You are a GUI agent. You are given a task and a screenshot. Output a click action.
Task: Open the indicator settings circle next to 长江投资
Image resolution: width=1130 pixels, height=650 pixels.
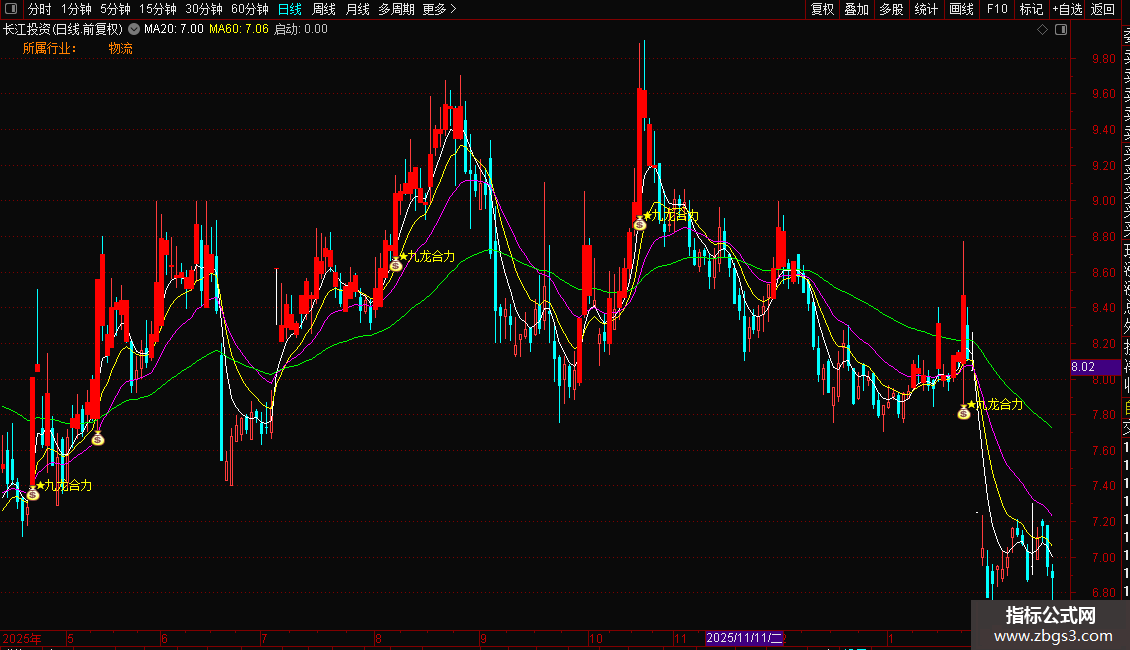tap(134, 30)
